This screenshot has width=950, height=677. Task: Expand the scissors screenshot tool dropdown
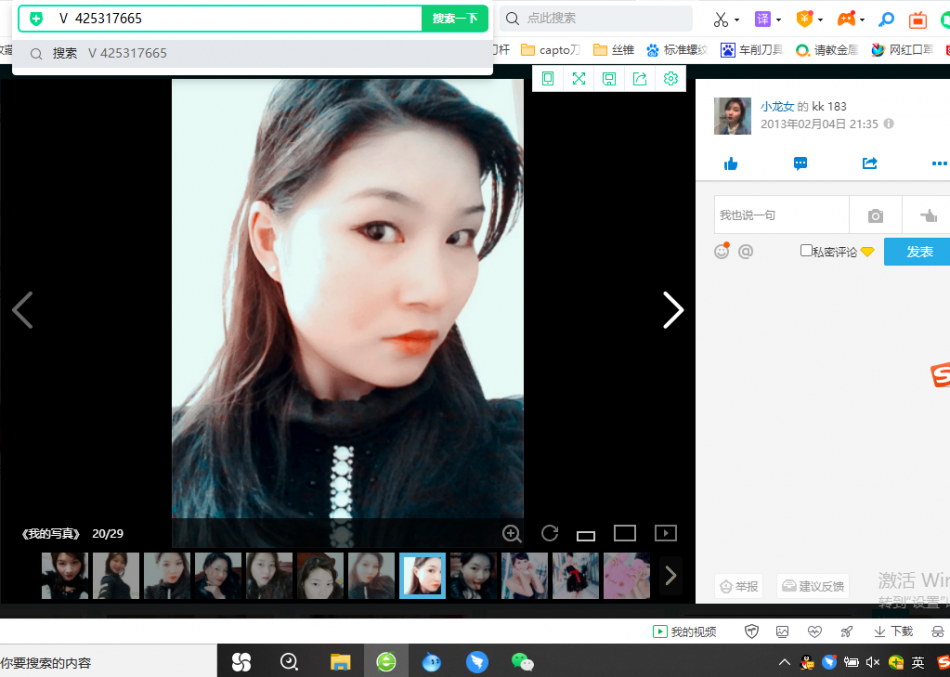[737, 20]
